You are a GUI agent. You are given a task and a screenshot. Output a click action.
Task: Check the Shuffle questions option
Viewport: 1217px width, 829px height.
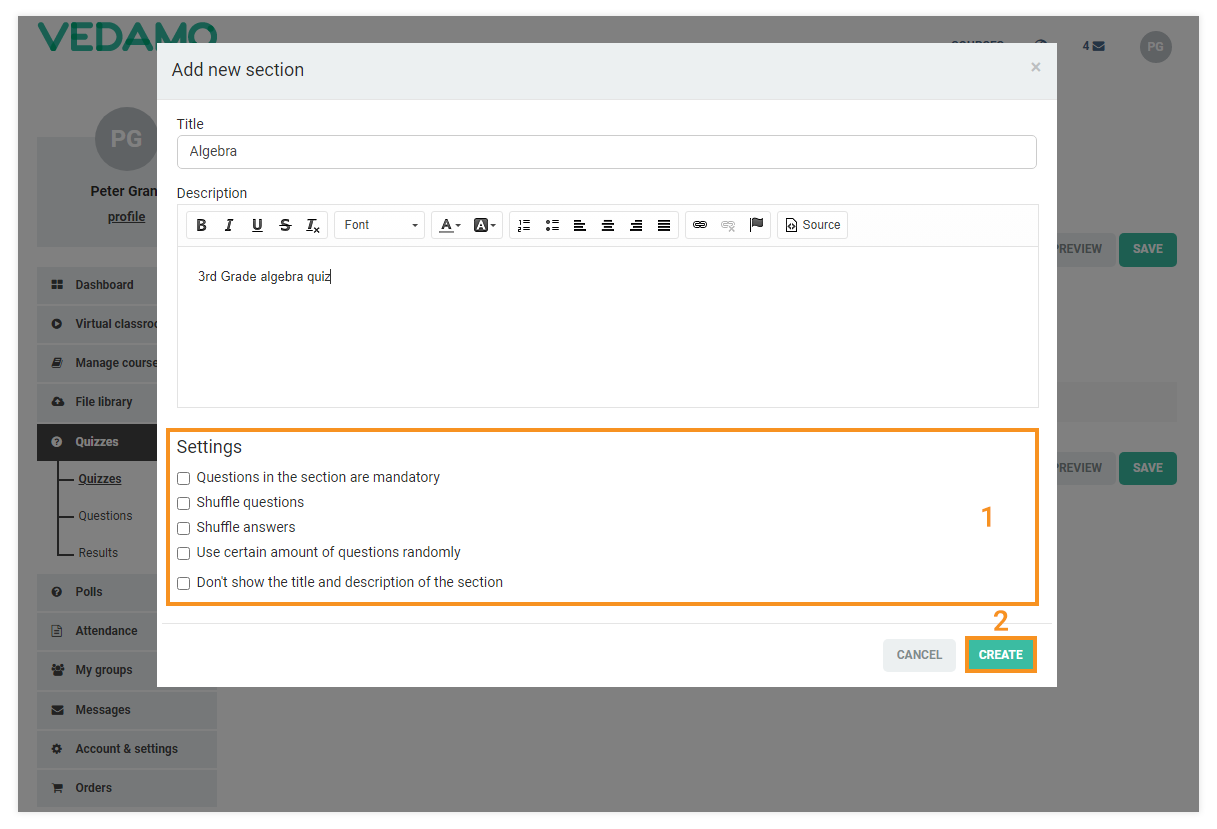(x=184, y=504)
